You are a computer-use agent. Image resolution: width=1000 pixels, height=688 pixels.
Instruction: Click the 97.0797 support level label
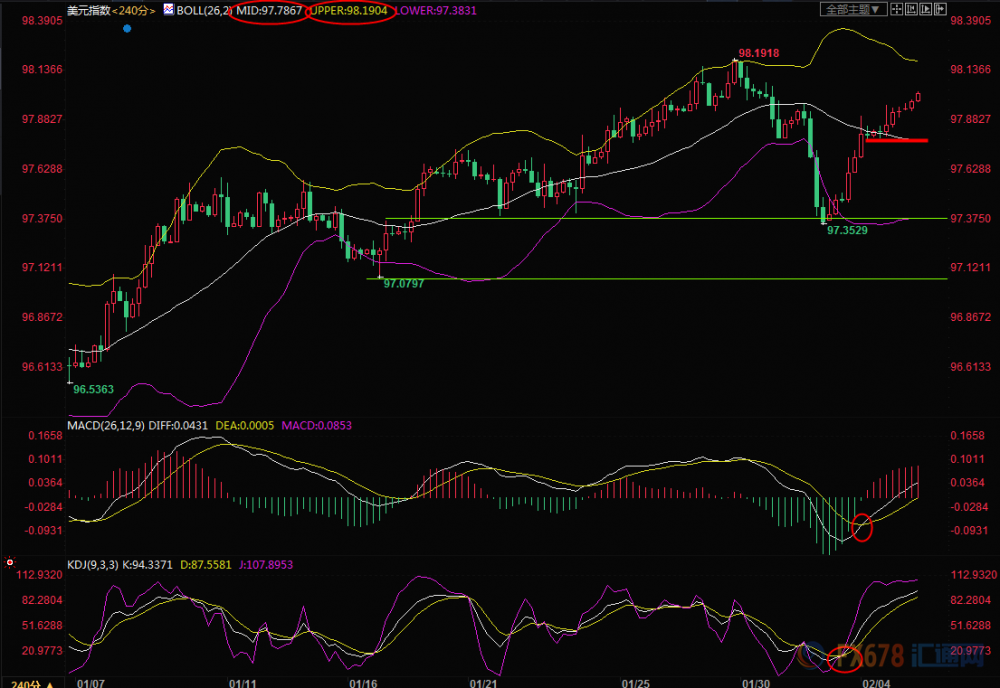click(404, 283)
